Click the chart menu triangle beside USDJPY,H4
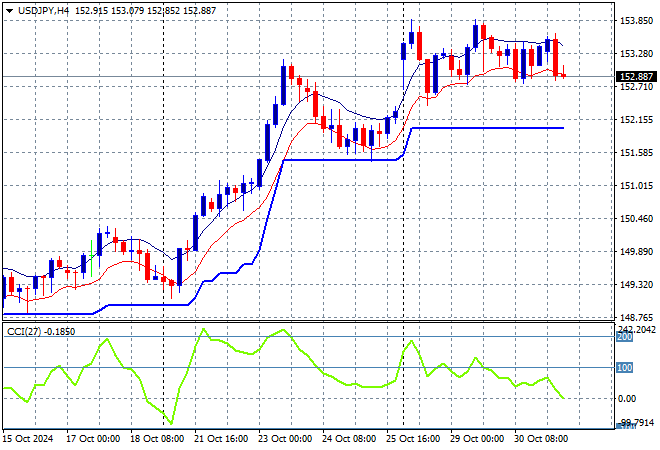The image size is (660, 450). tap(9, 11)
